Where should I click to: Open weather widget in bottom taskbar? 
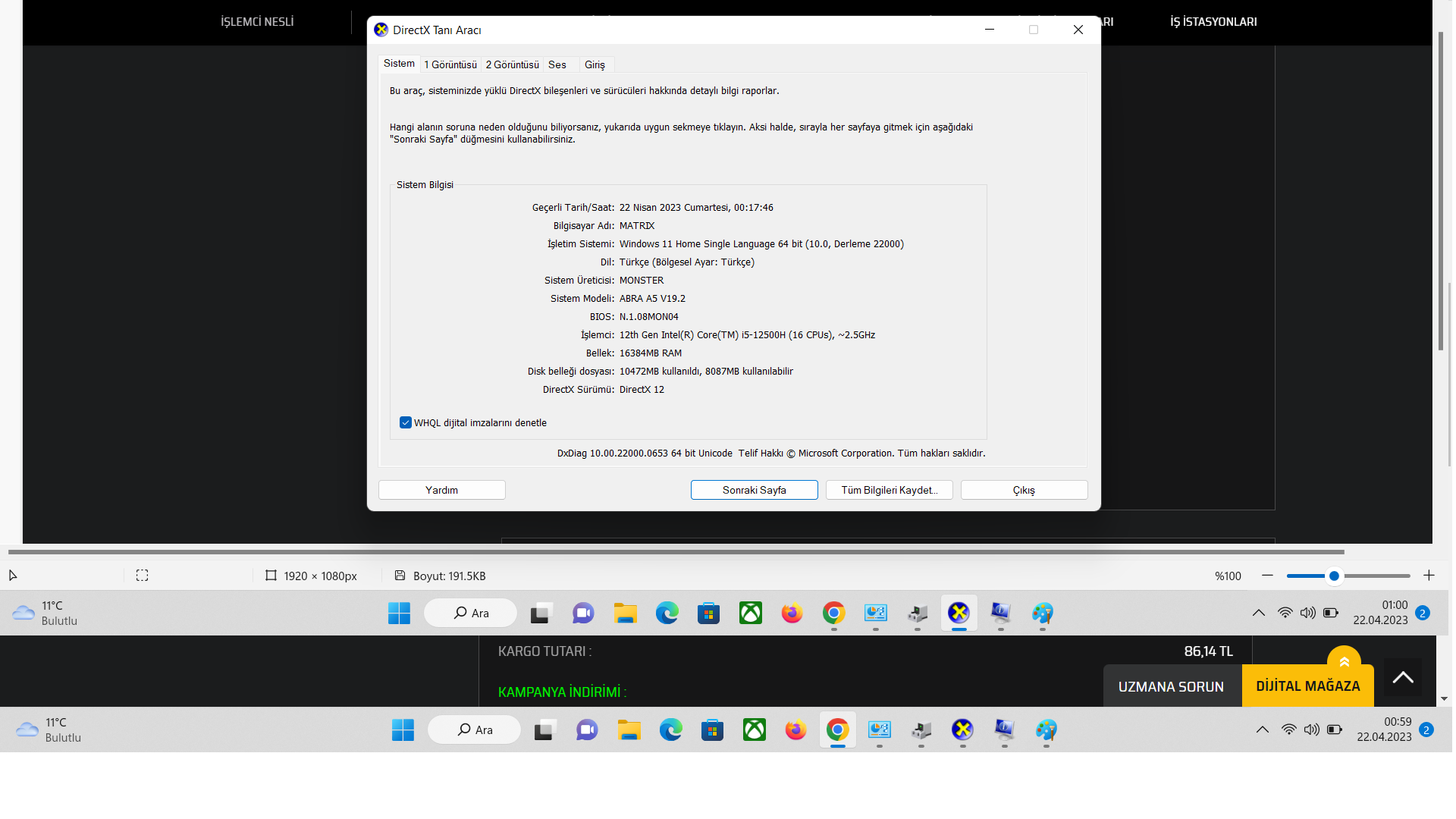point(49,730)
